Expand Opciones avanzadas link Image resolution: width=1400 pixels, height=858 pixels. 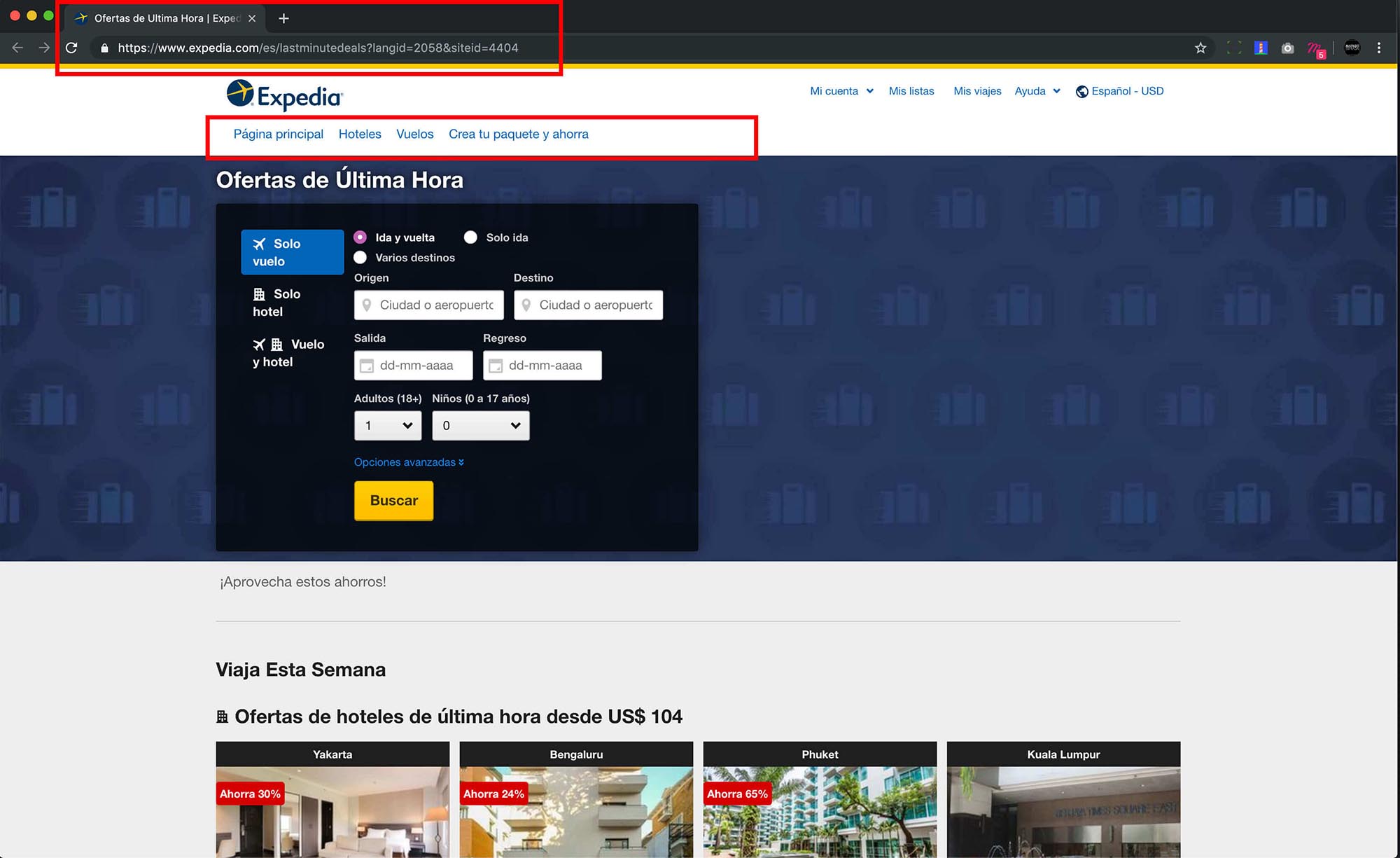coord(409,462)
